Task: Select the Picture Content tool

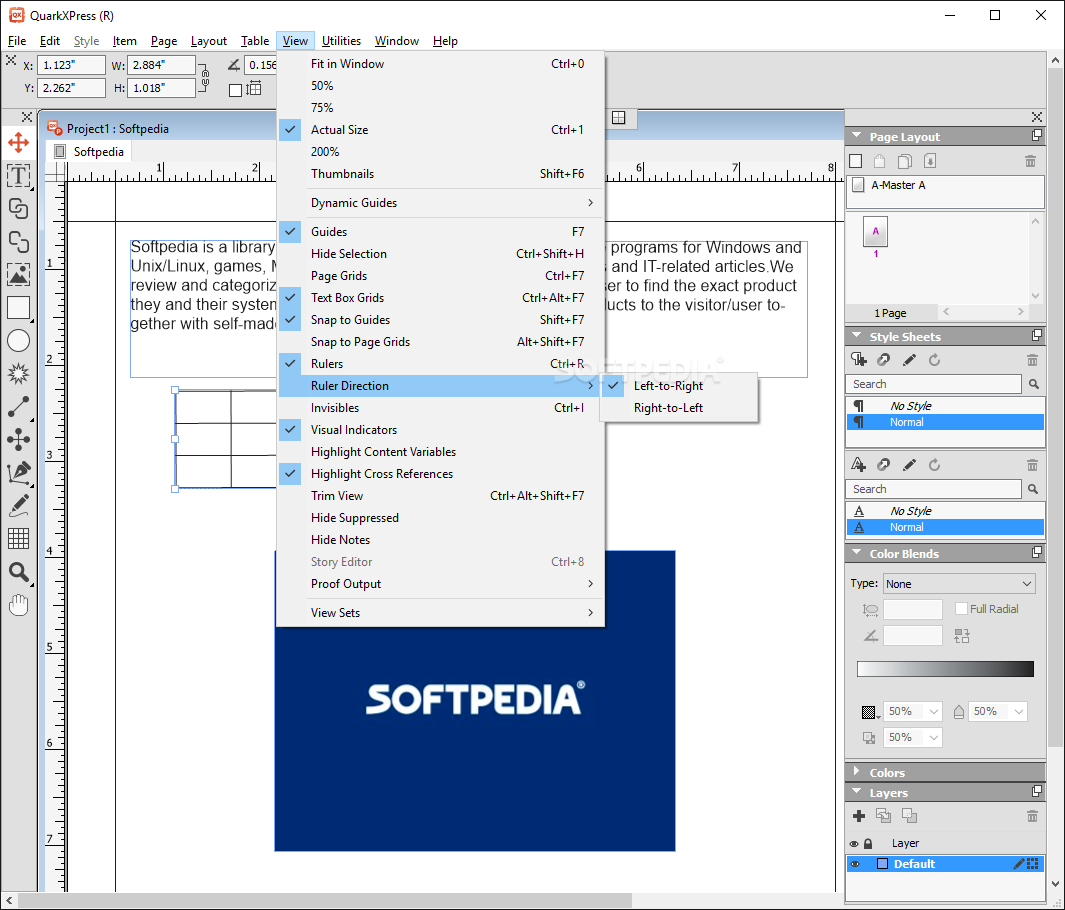Action: click(18, 275)
